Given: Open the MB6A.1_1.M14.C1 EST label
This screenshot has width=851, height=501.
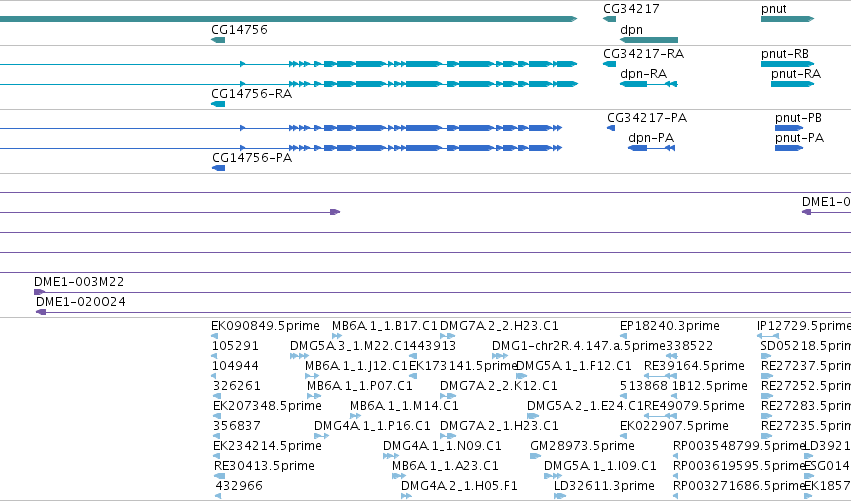Looking at the screenshot, I should [x=404, y=406].
